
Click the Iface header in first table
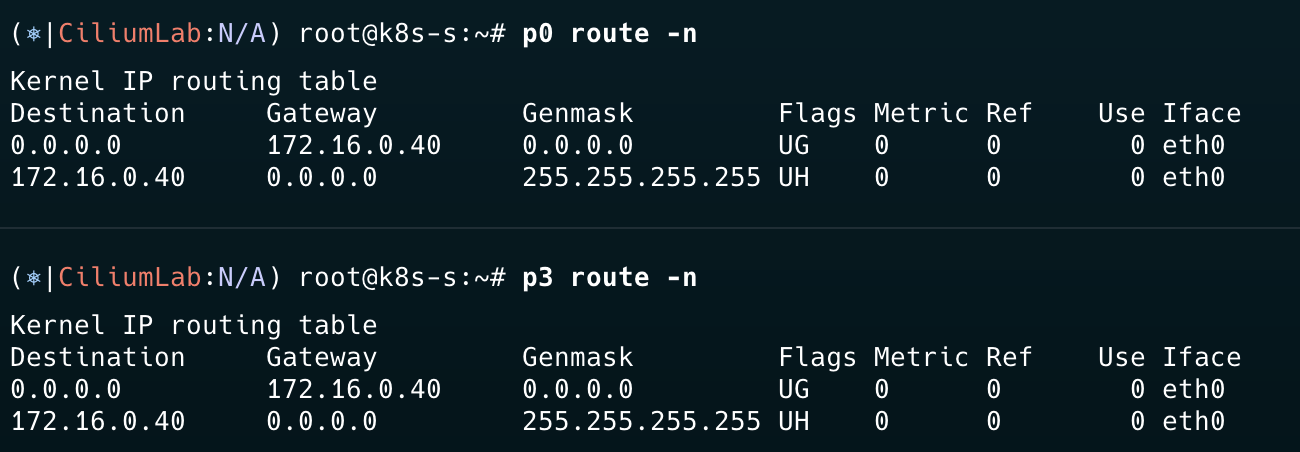[x=1202, y=113]
